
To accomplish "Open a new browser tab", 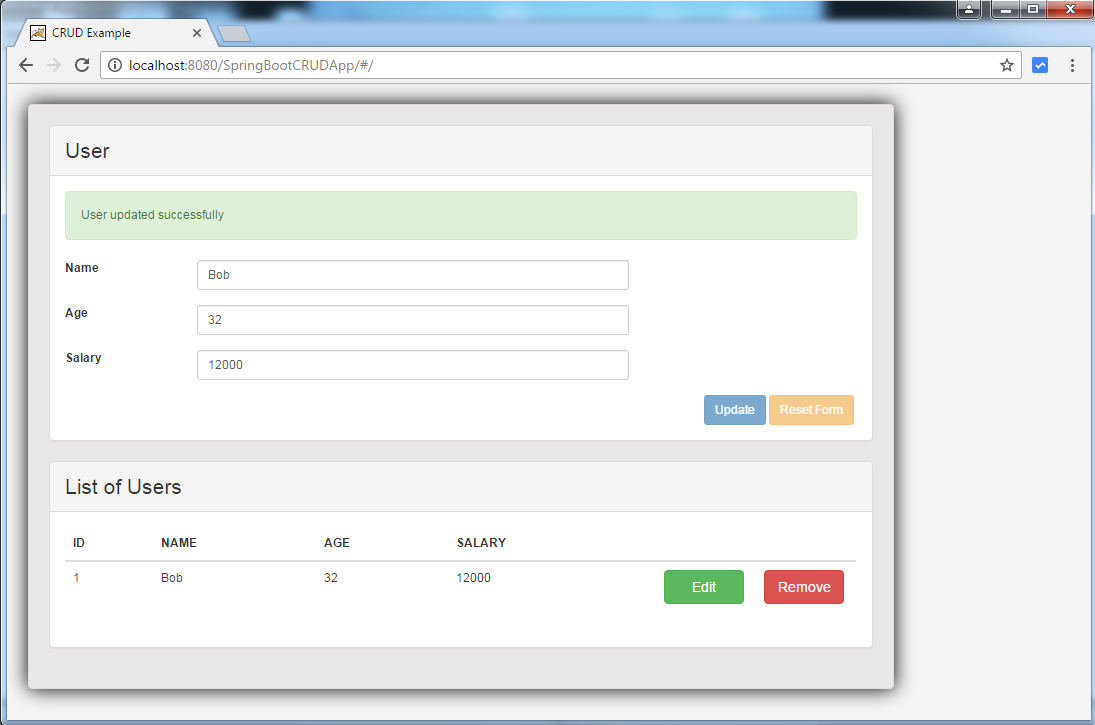I will (x=233, y=32).
